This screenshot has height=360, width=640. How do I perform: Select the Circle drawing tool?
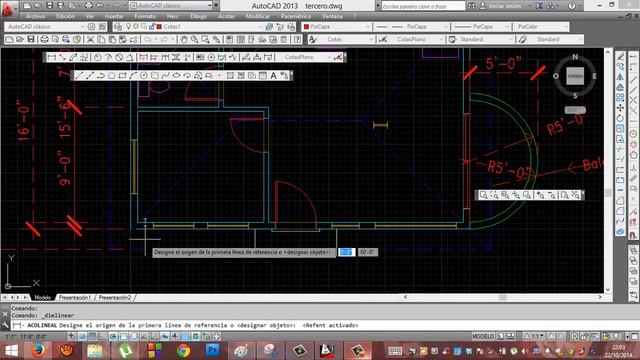[x=144, y=76]
